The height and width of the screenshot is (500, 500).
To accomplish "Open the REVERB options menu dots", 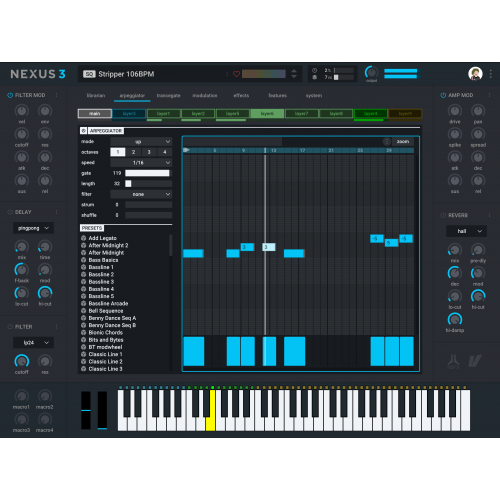I will point(489,215).
